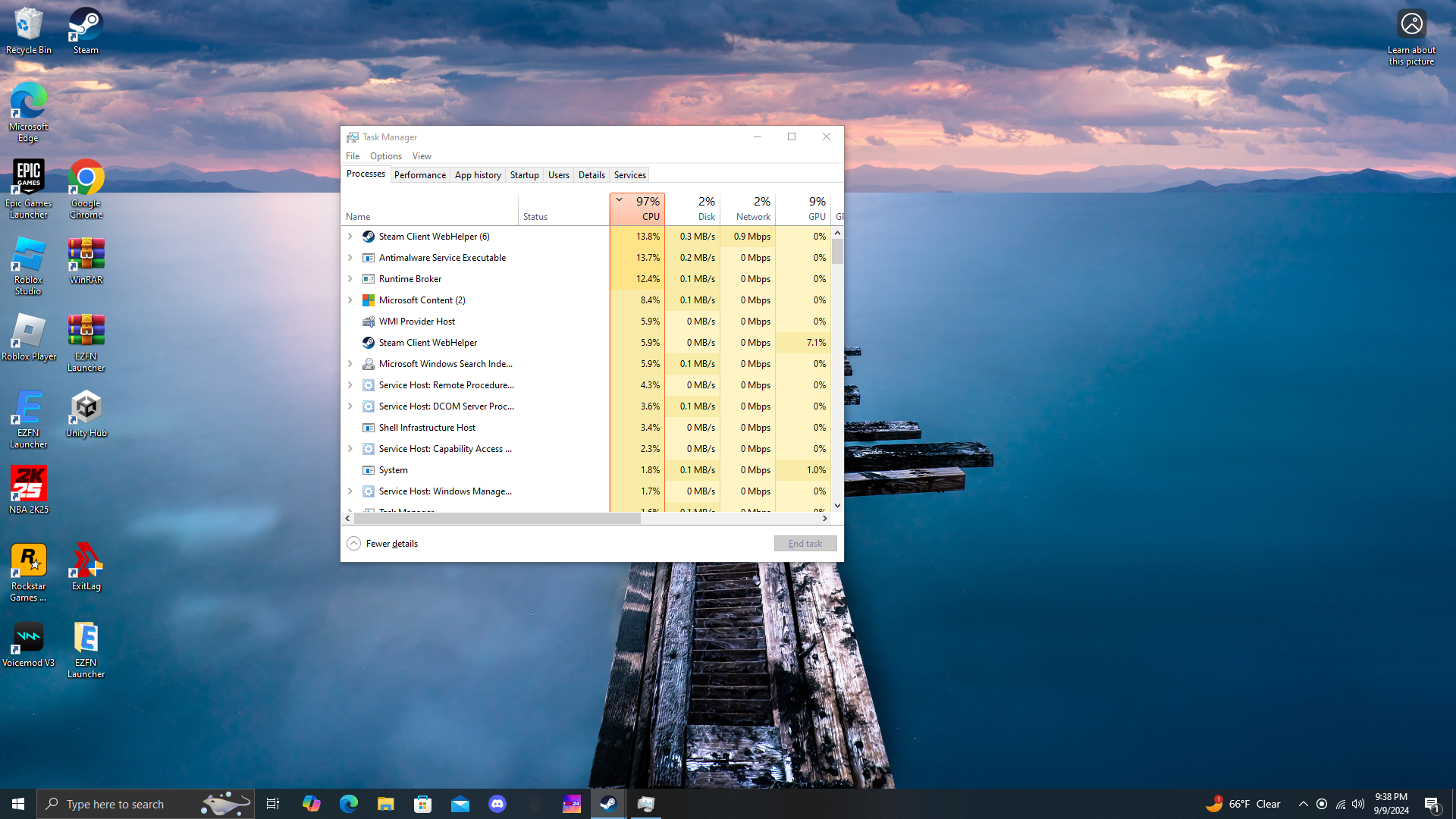The image size is (1456, 819).
Task: Open the Options menu
Action: click(385, 156)
